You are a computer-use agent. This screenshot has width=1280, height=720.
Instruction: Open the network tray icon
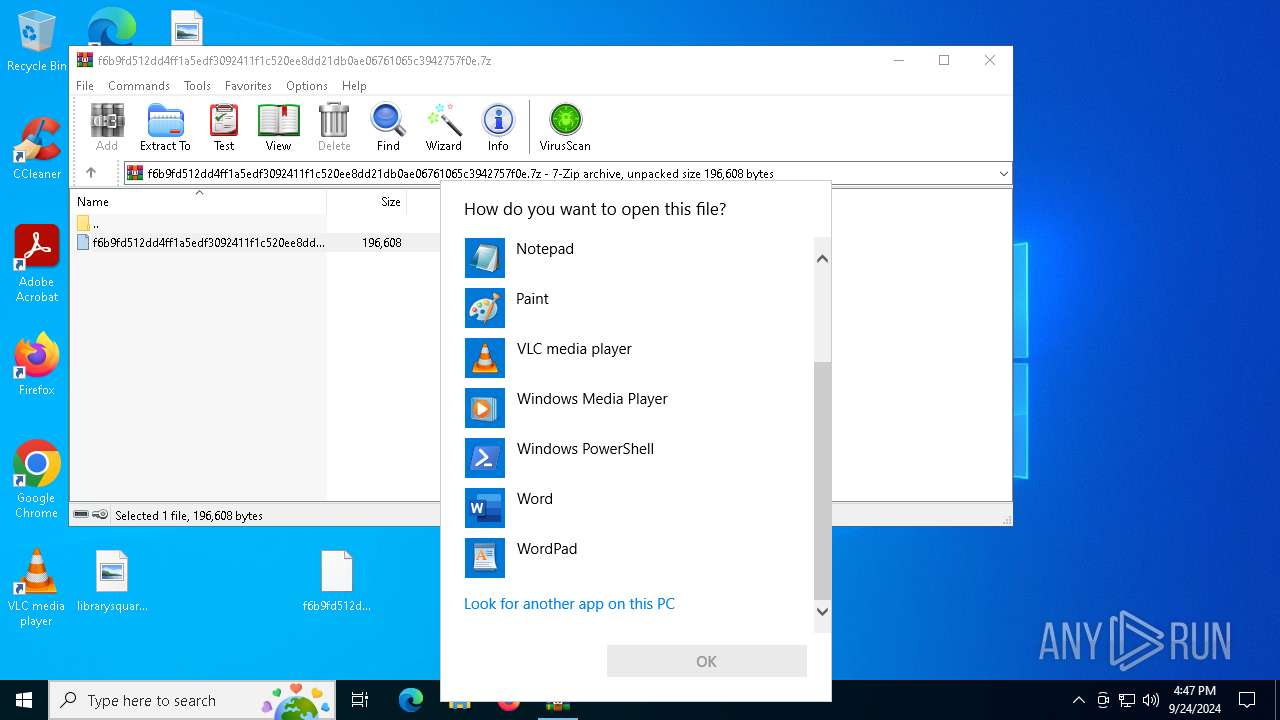click(1127, 700)
